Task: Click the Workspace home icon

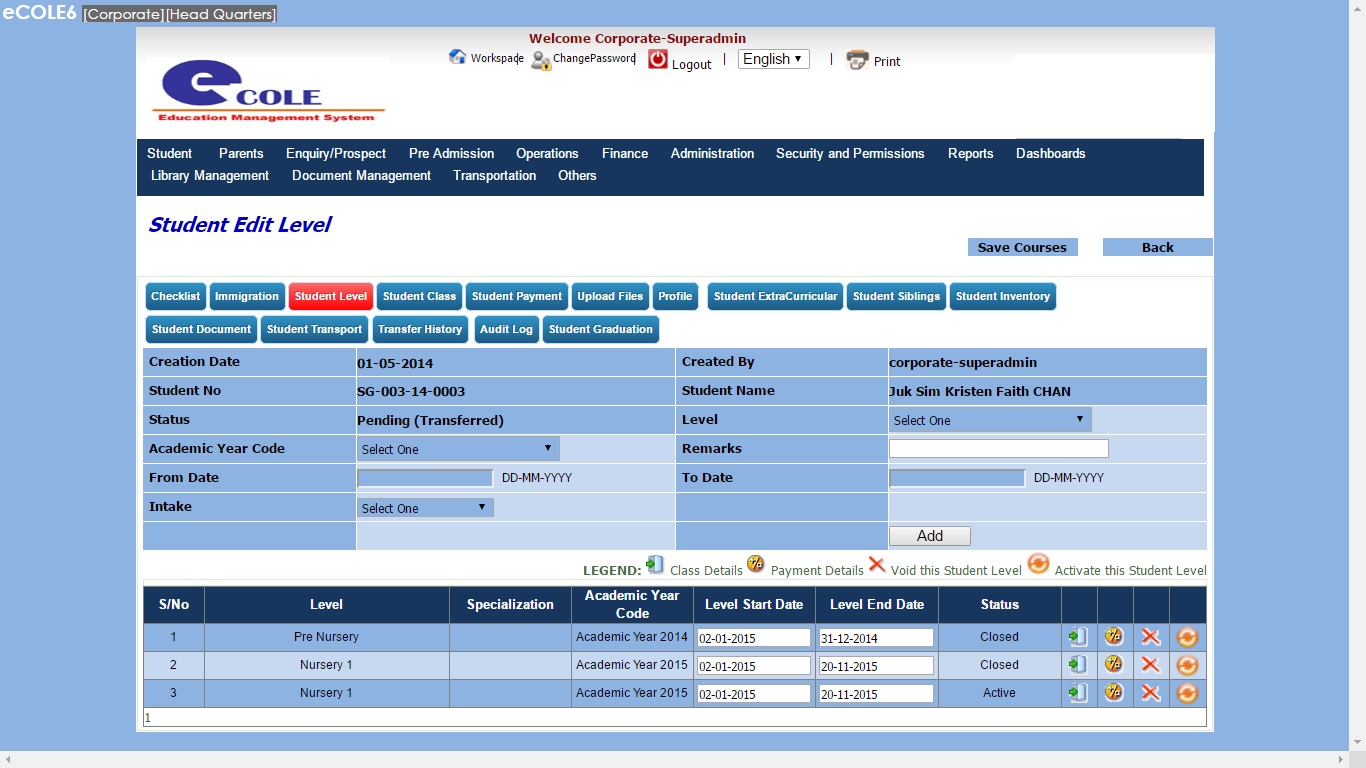Action: (458, 57)
